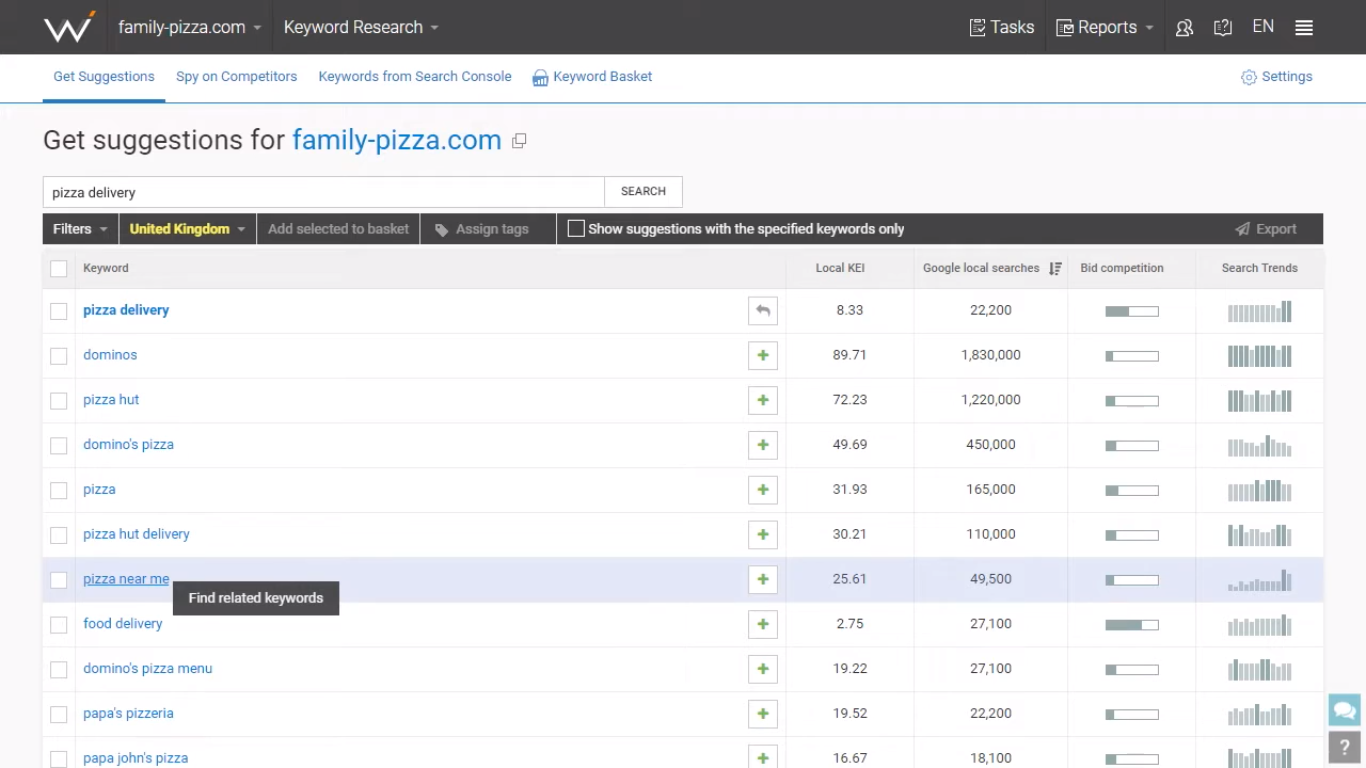The height and width of the screenshot is (768, 1366).
Task: Expand the Keyword Research module dropdown
Action: [361, 27]
